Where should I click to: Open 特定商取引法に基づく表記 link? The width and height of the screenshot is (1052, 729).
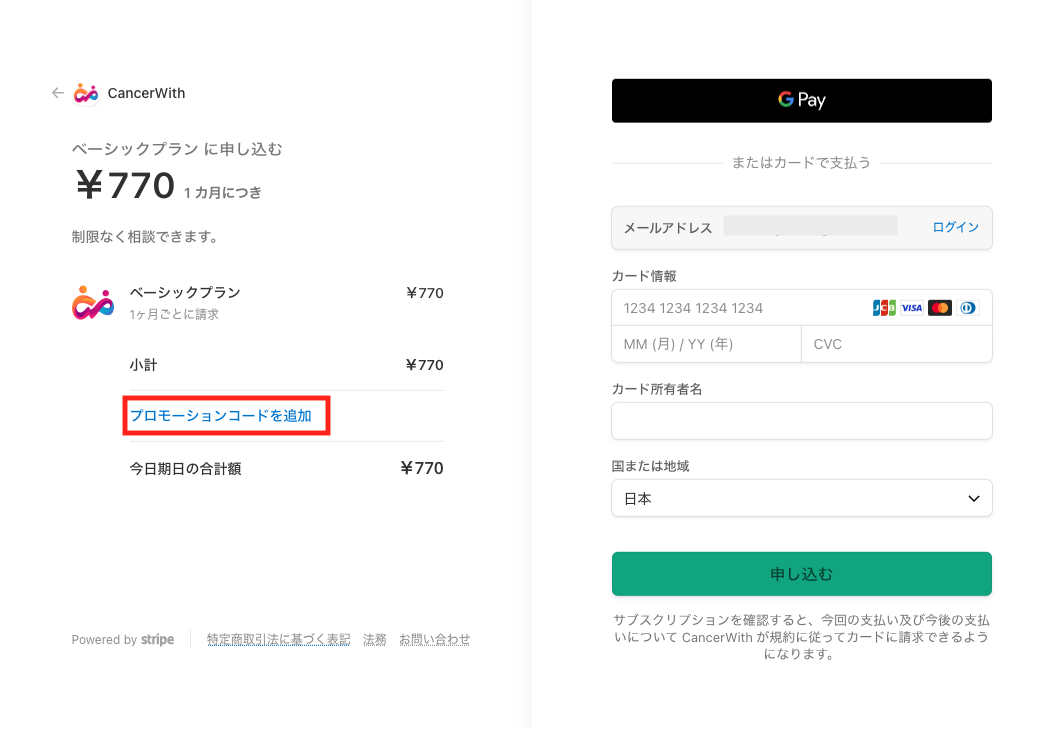point(278,640)
